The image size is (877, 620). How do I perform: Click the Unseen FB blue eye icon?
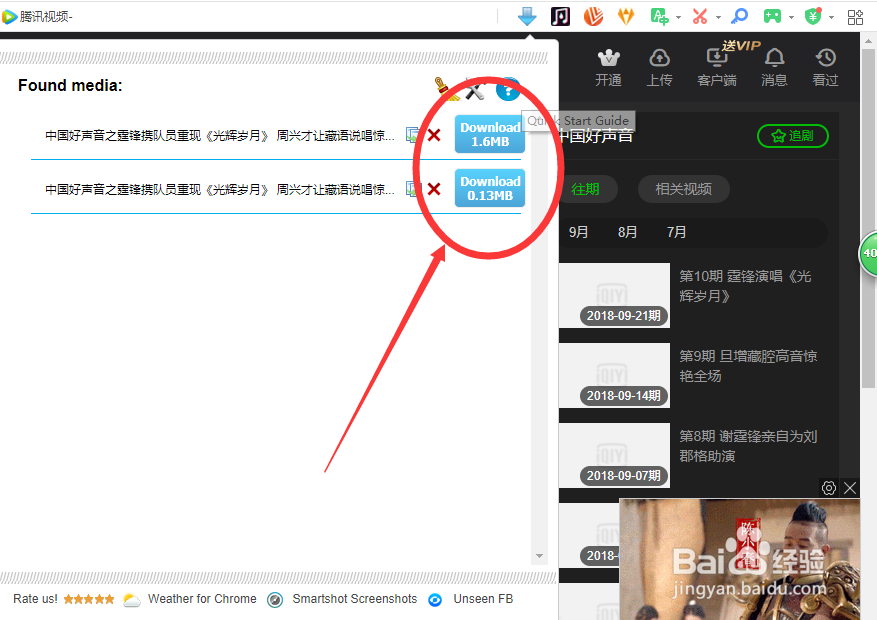tap(435, 600)
